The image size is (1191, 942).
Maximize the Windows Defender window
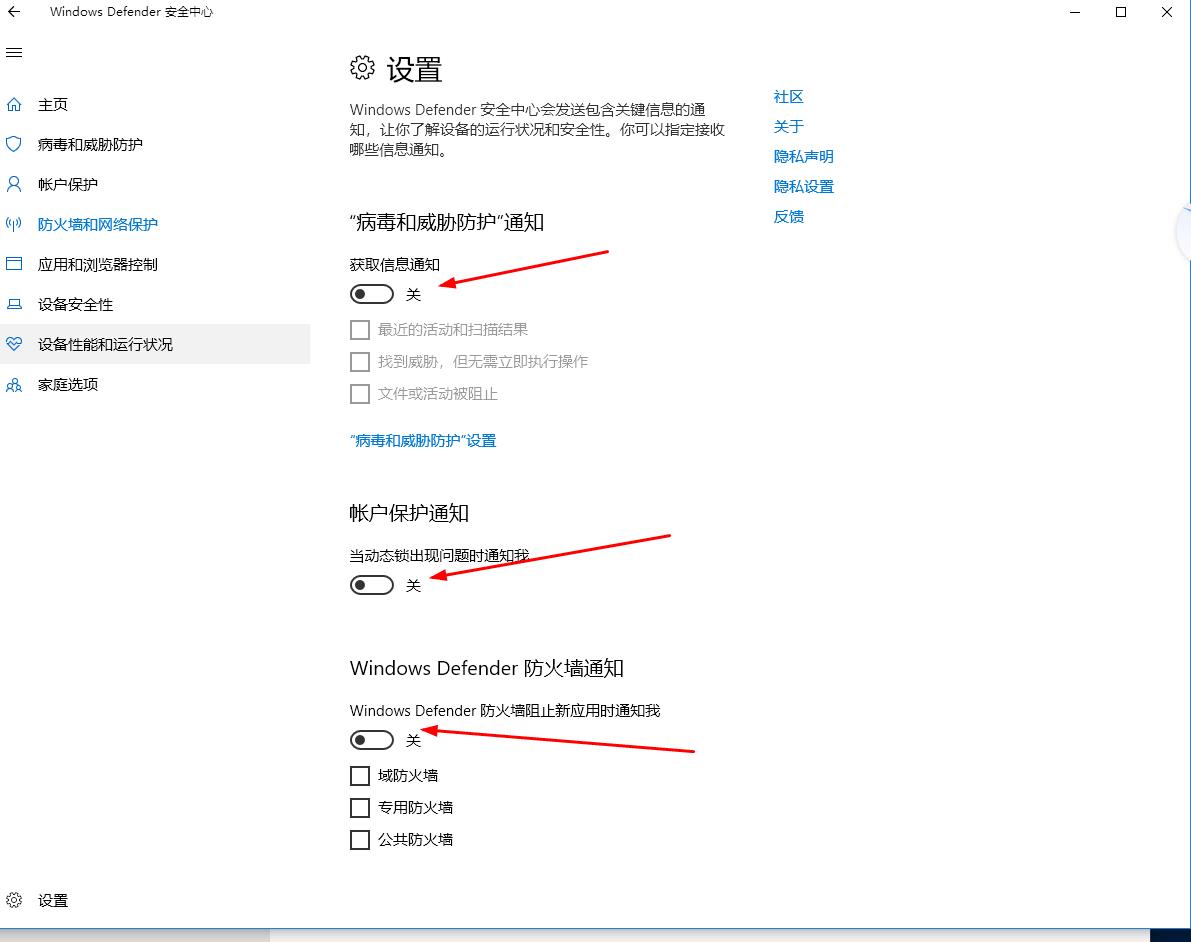coord(1120,12)
